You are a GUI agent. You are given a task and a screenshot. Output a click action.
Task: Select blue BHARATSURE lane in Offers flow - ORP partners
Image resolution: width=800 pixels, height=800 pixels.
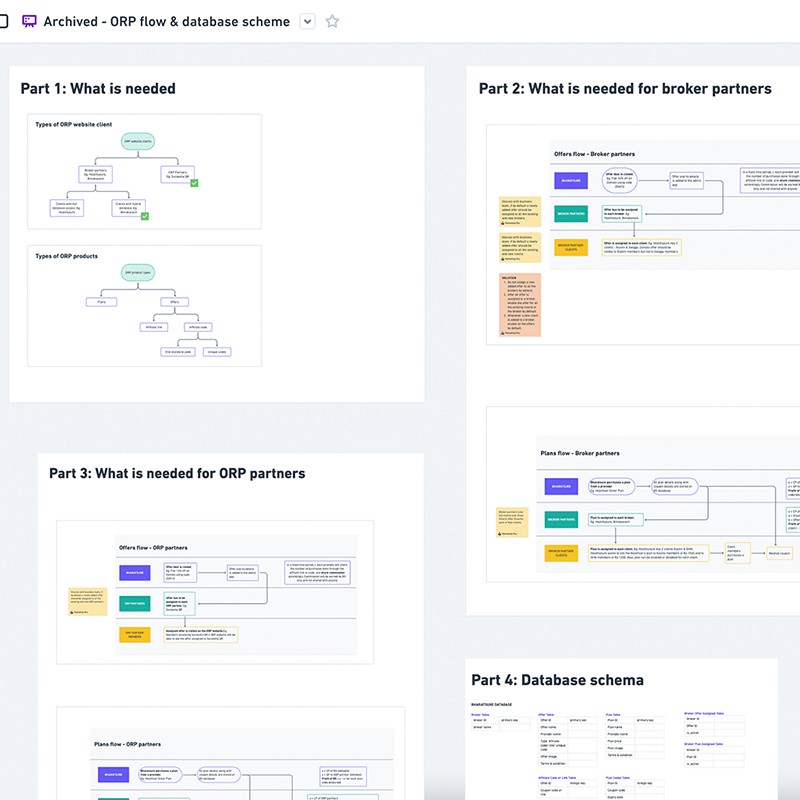click(x=135, y=573)
